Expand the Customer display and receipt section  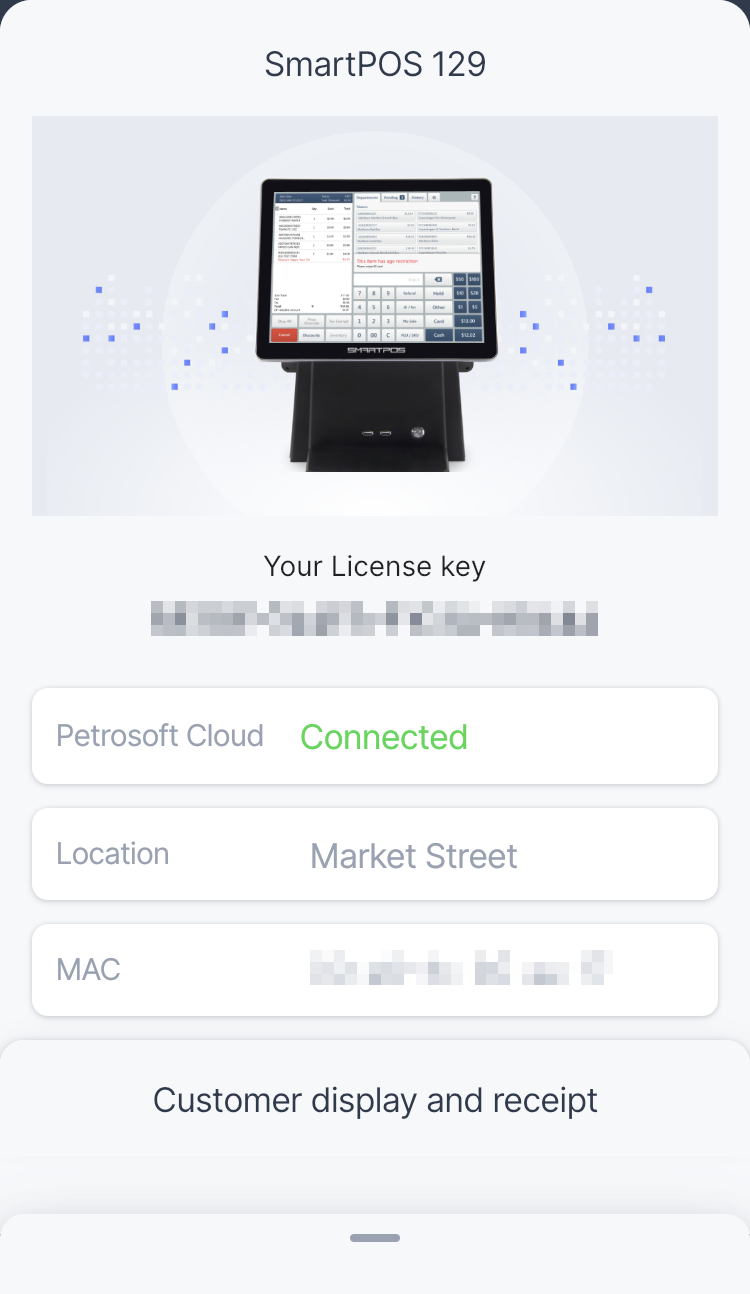pos(375,1100)
